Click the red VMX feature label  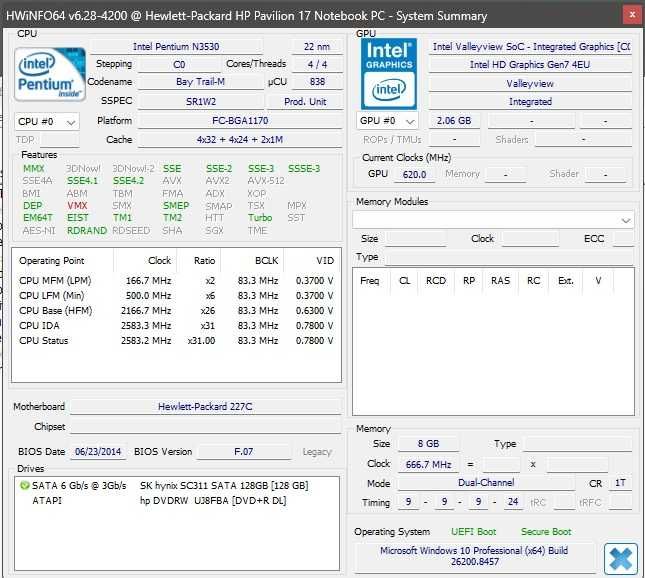[x=77, y=205]
